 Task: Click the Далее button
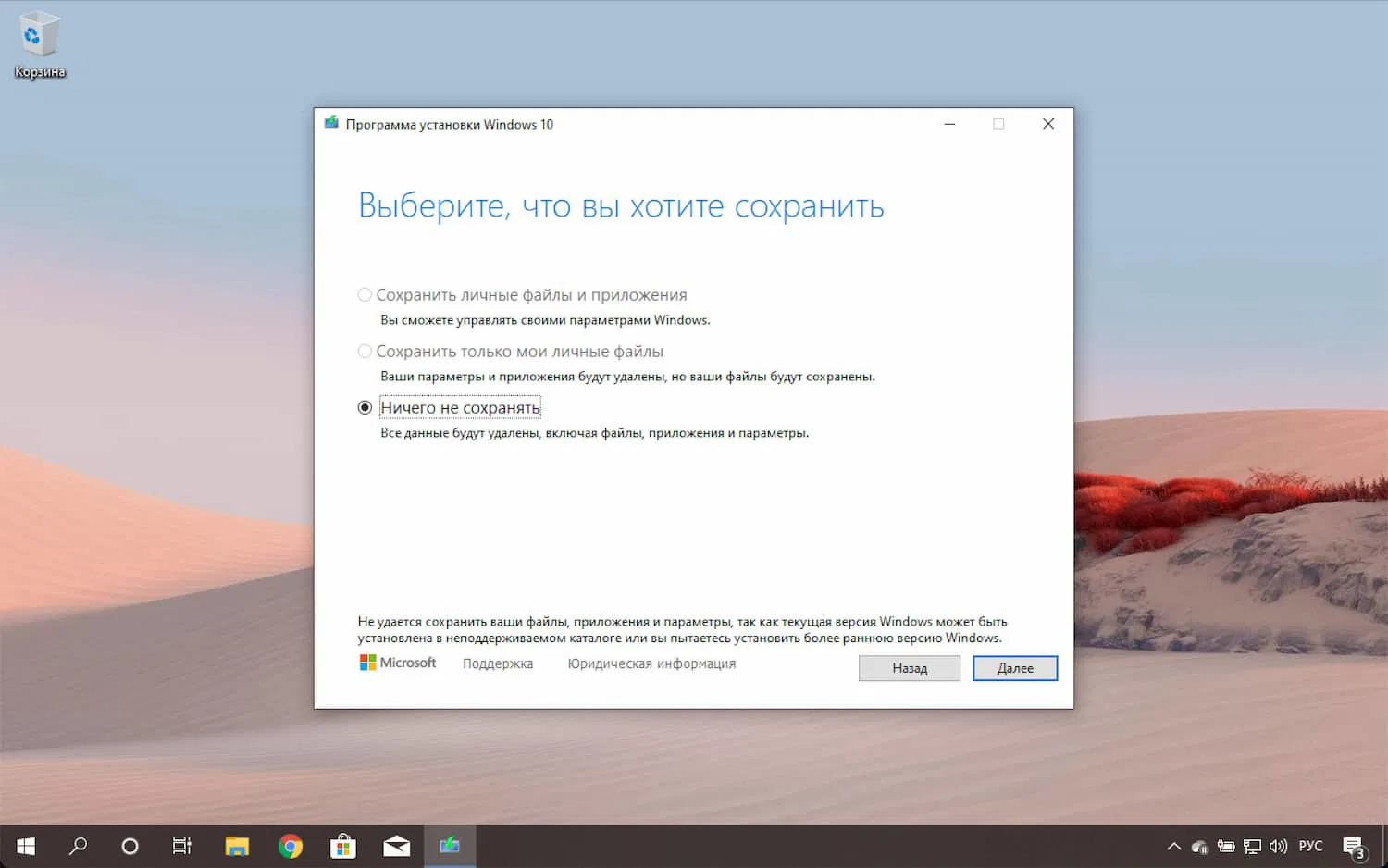point(1014,668)
